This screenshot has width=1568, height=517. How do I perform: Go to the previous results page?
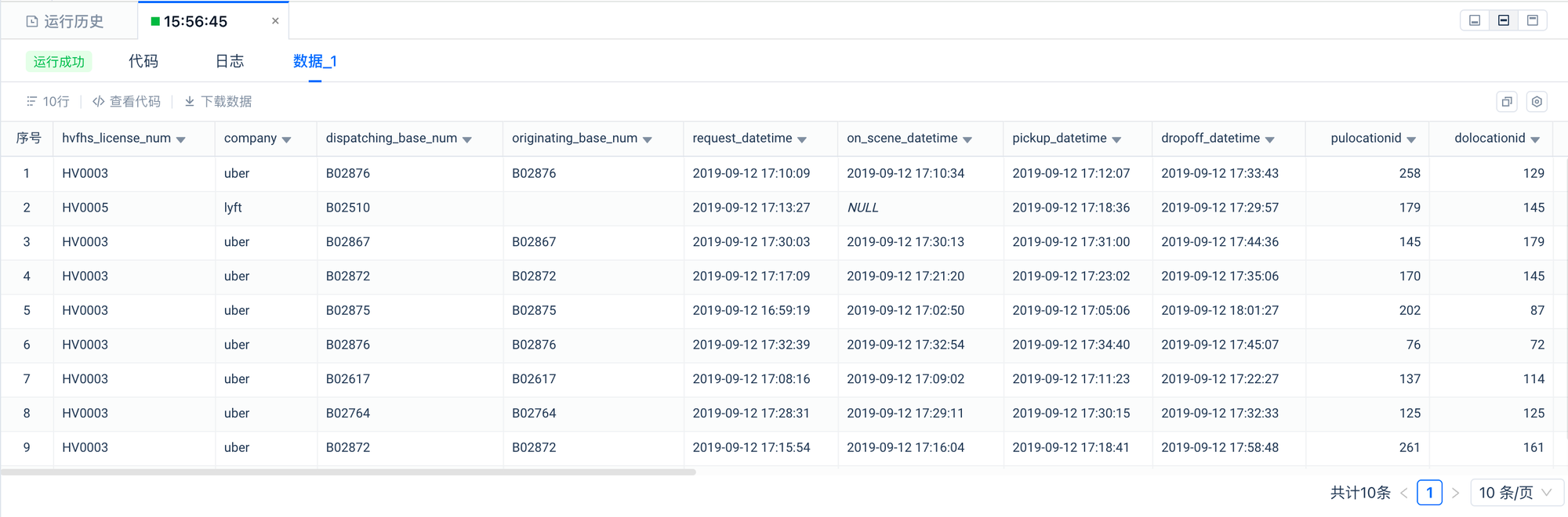(1403, 493)
